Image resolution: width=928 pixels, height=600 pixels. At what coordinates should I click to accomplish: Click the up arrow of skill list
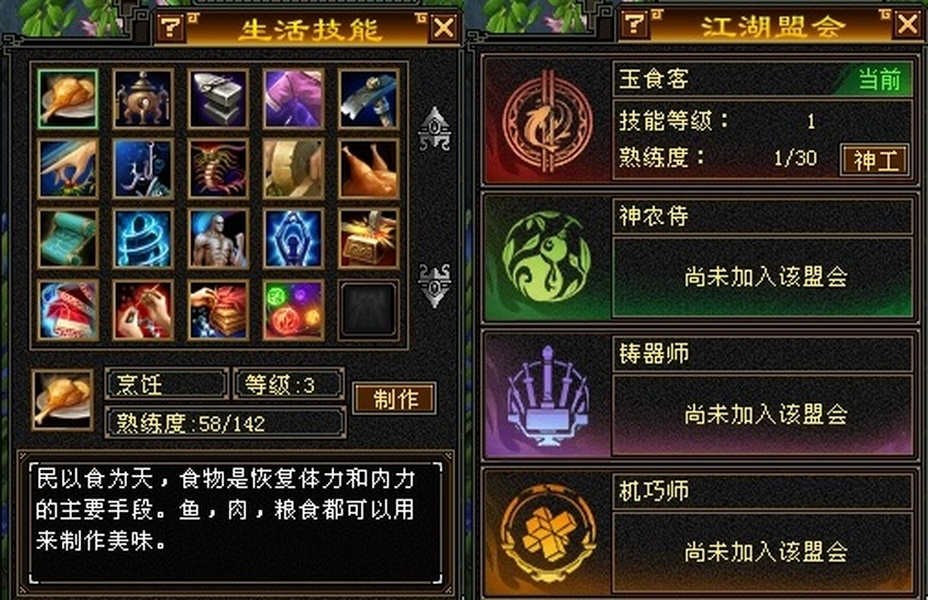click(x=435, y=129)
